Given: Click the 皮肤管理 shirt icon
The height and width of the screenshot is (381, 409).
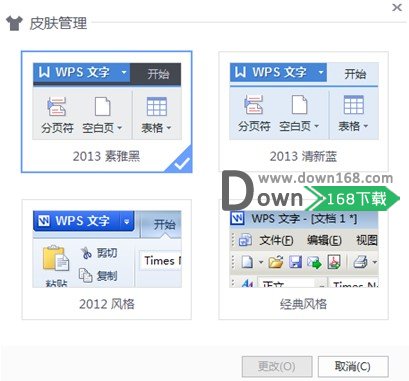Looking at the screenshot, I should (14, 23).
